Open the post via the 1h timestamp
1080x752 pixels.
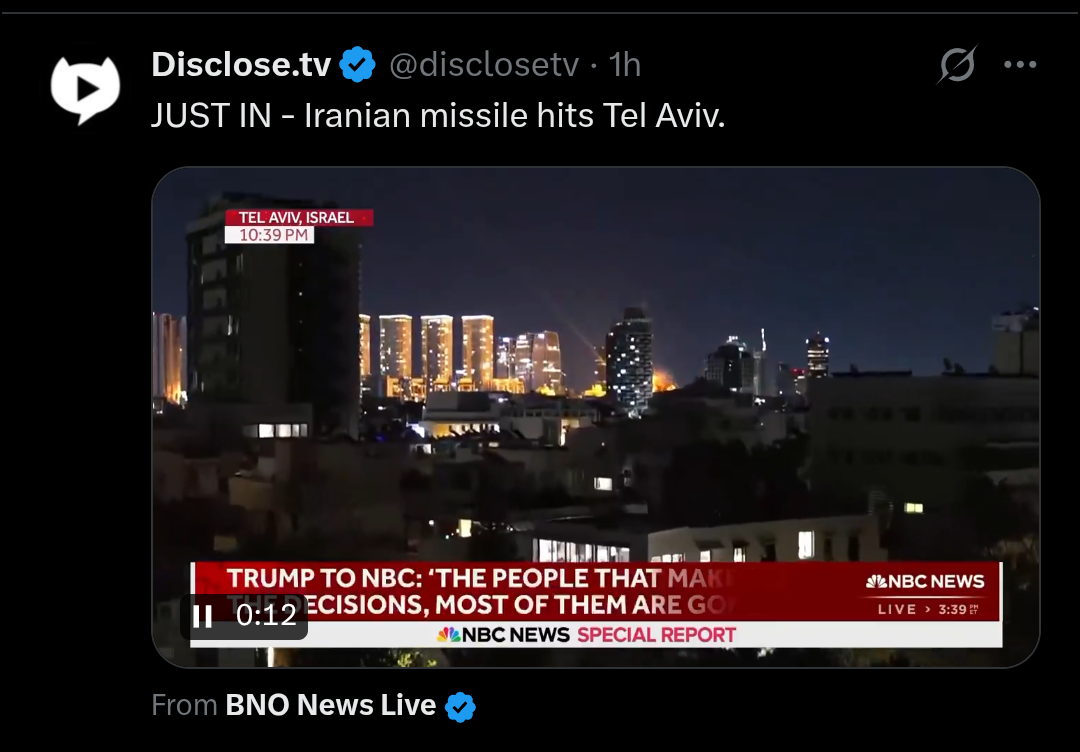(625, 65)
